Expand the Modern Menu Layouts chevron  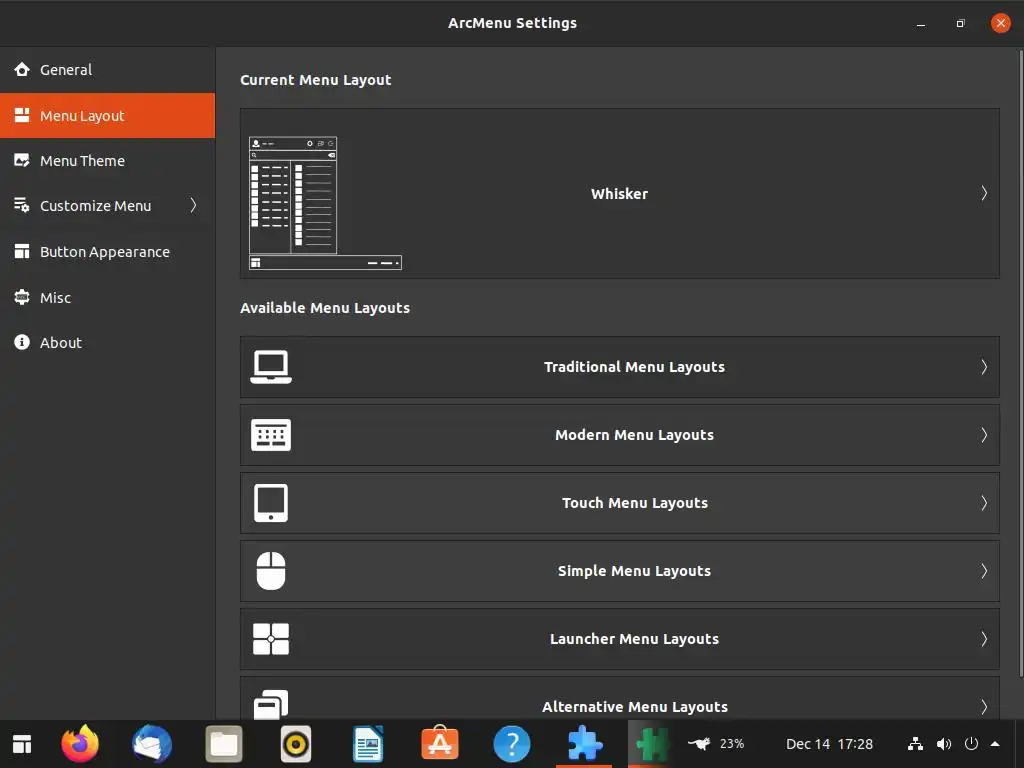point(984,435)
